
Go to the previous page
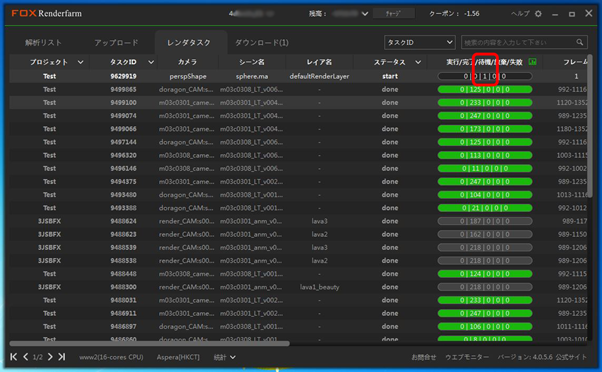25,357
